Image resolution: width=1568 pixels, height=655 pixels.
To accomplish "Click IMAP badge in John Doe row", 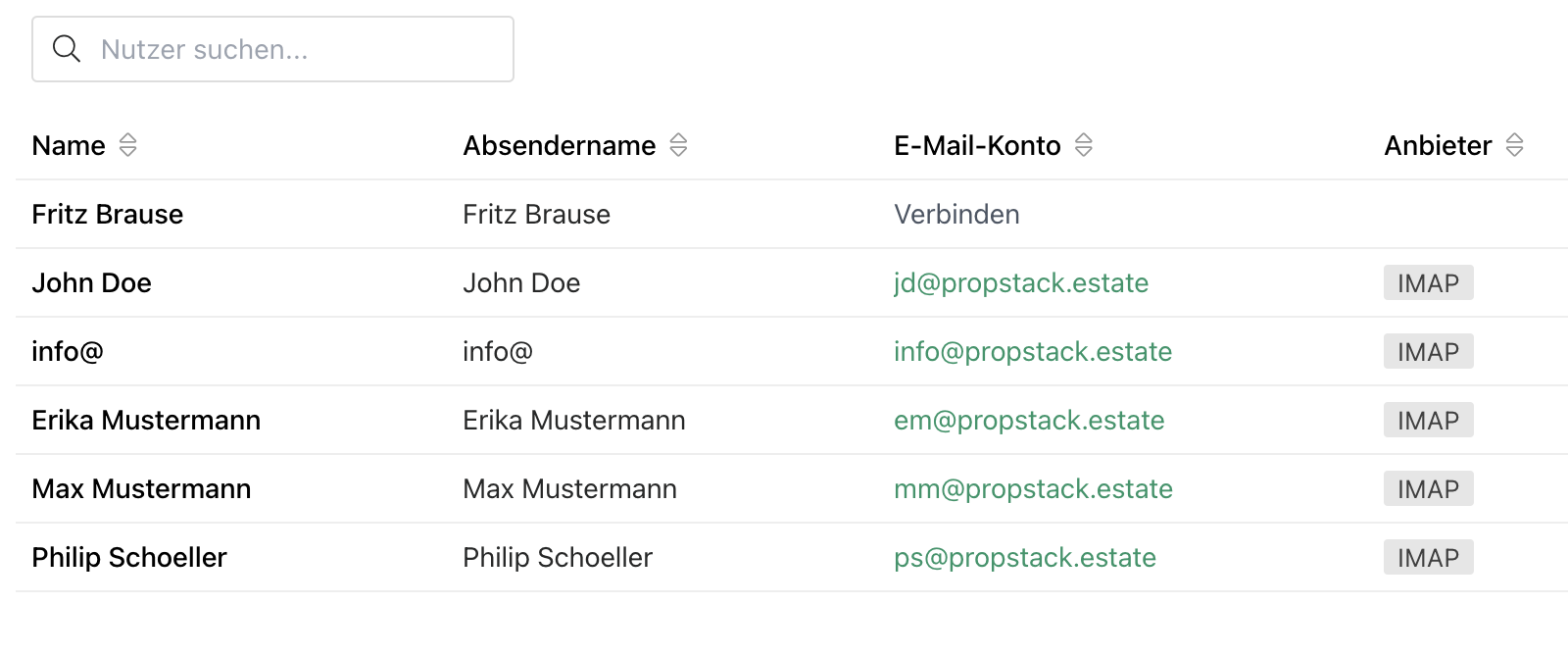I will (x=1428, y=283).
